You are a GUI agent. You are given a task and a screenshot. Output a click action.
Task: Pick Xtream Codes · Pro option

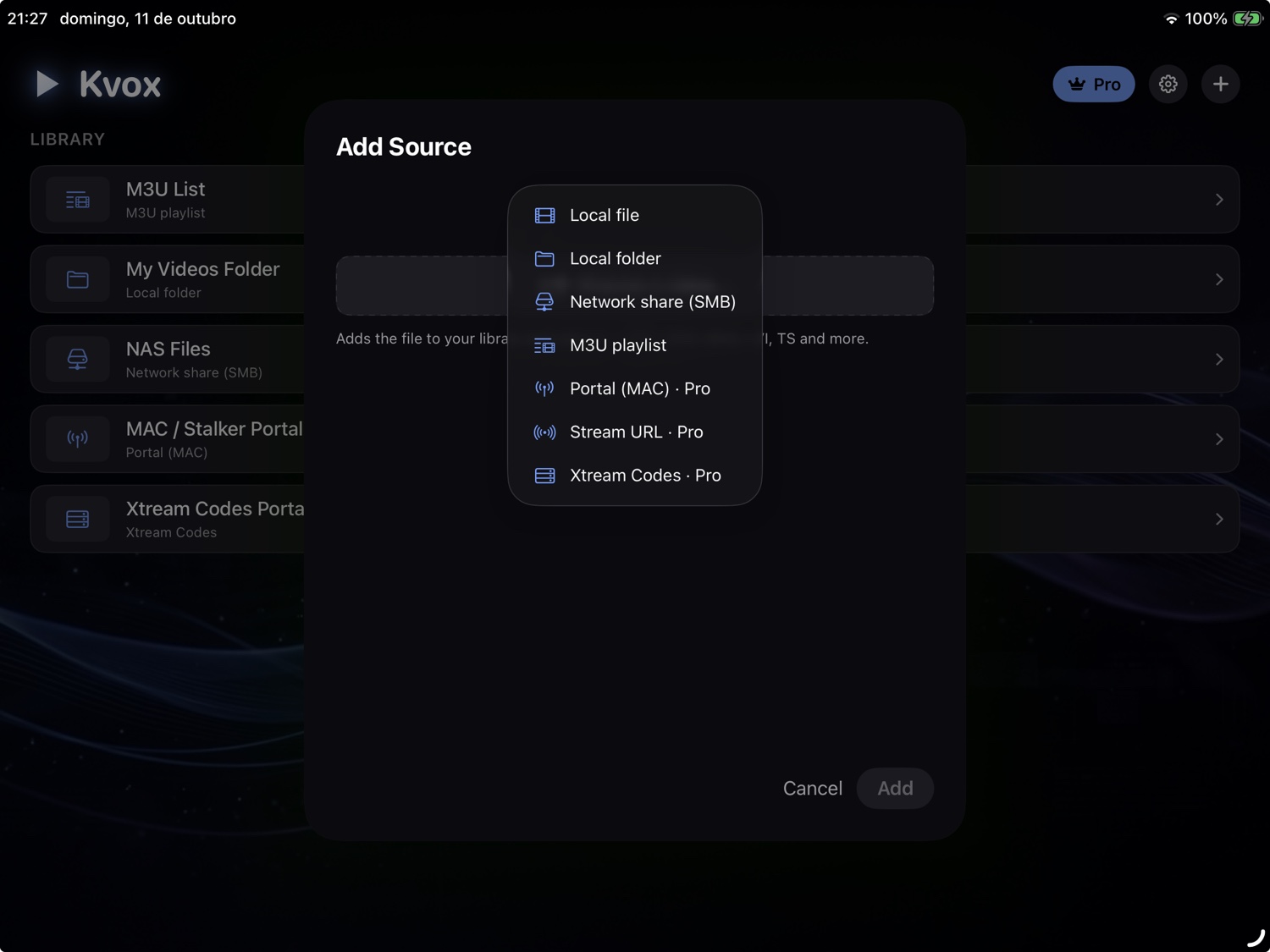click(634, 476)
